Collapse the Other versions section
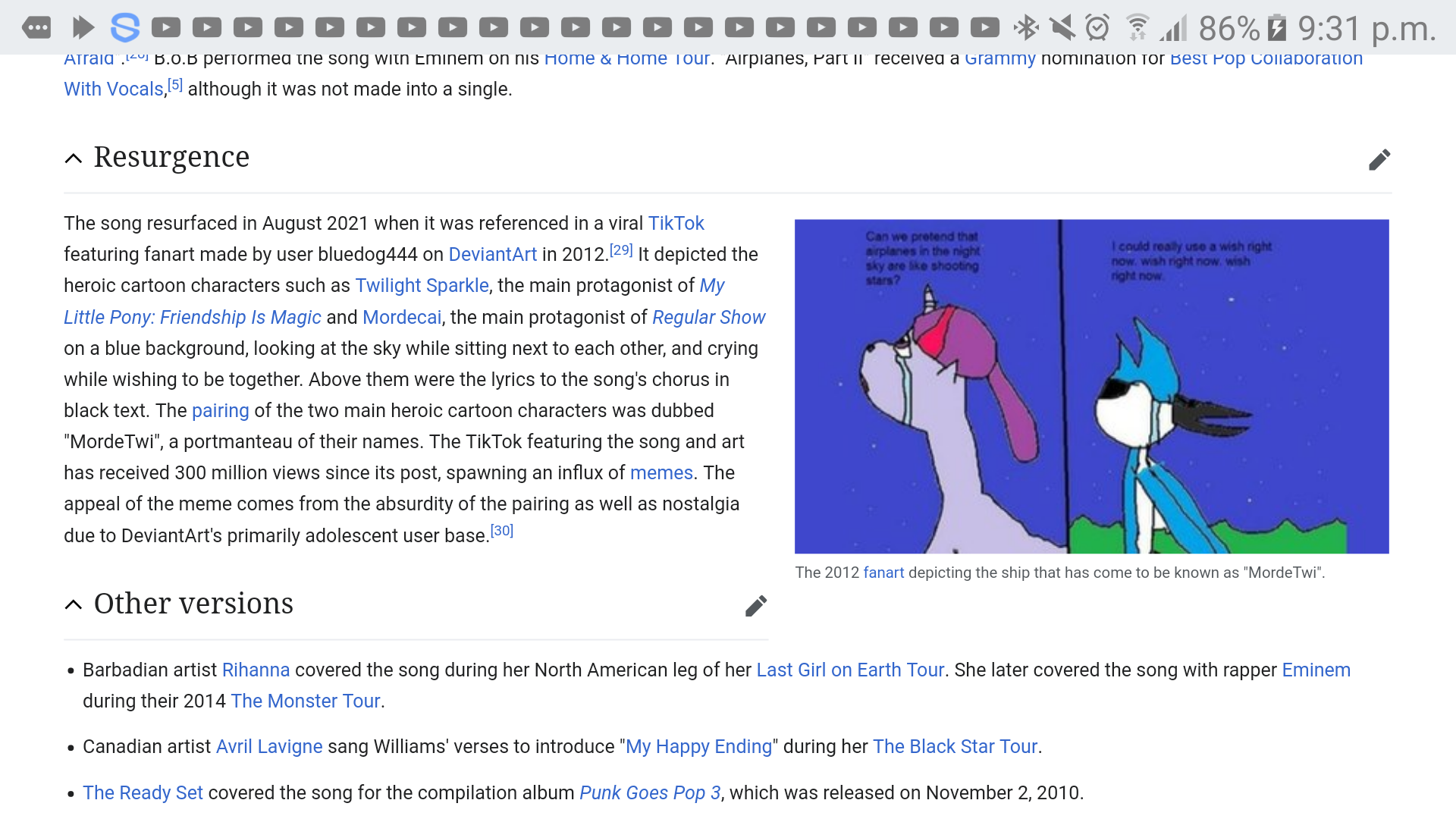 pyautogui.click(x=74, y=604)
